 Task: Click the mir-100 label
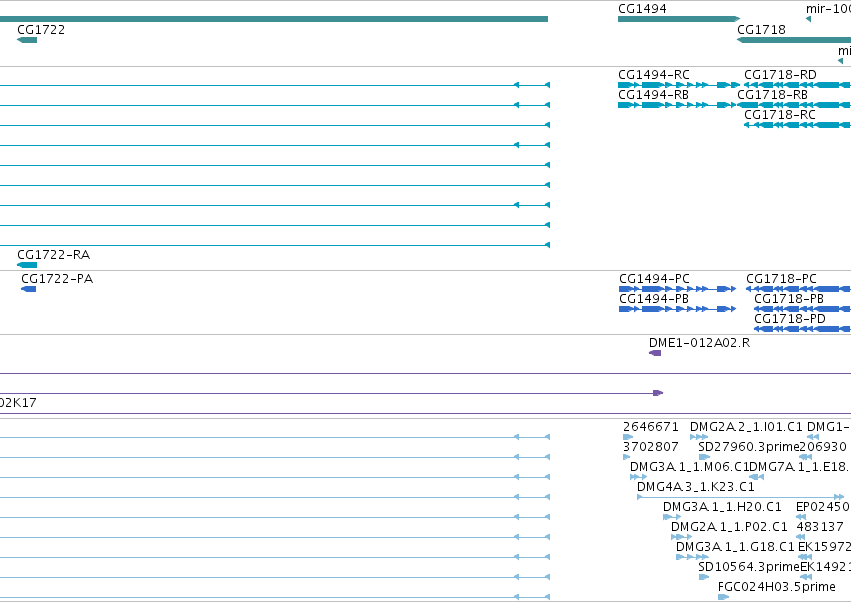[x=828, y=9]
